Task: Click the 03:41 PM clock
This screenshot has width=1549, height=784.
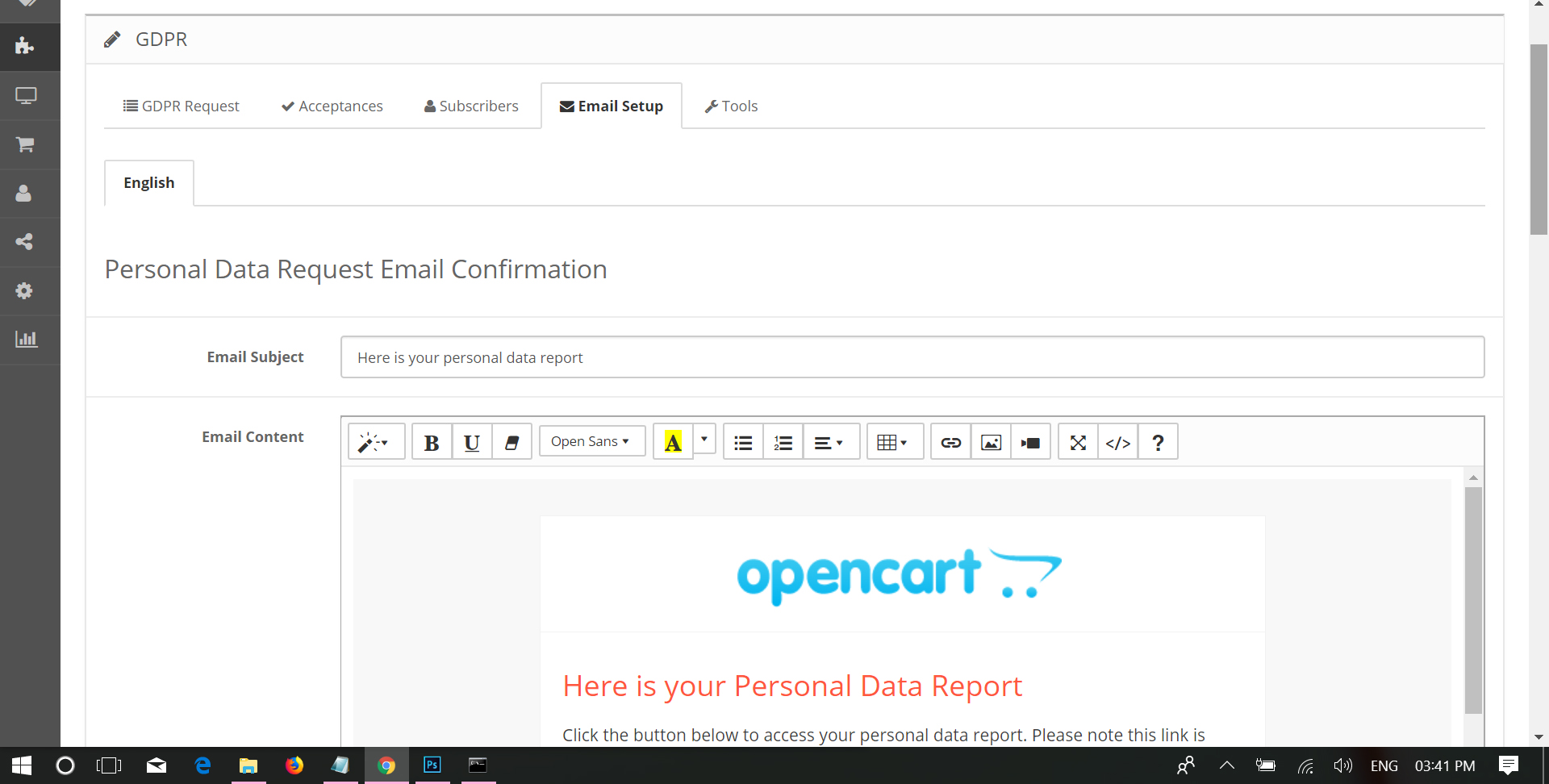Action: tap(1445, 766)
